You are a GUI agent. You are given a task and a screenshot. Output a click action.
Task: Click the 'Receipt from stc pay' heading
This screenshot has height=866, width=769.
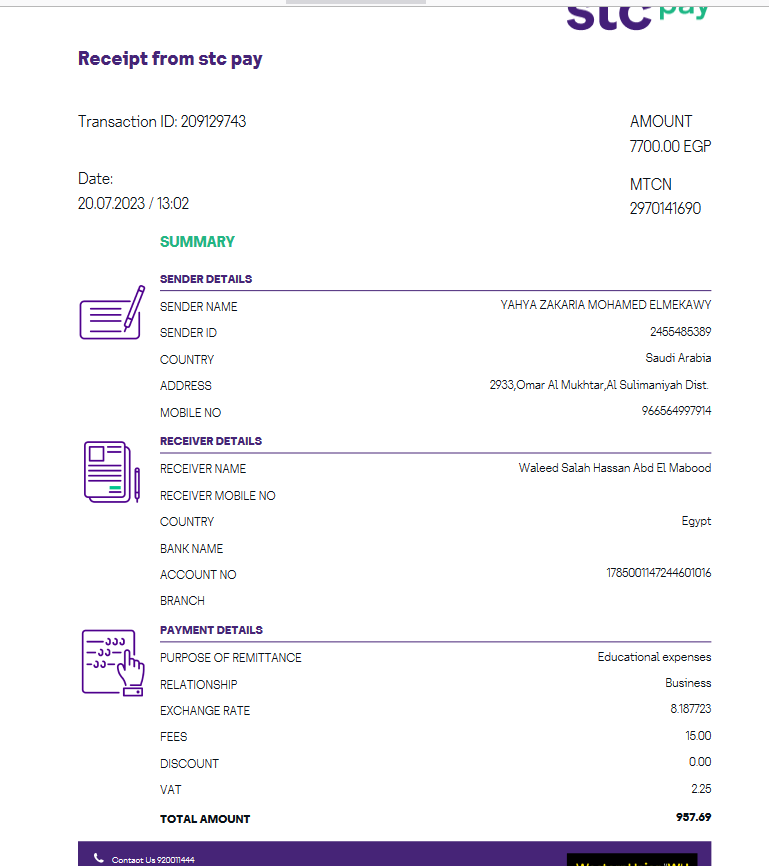point(170,59)
